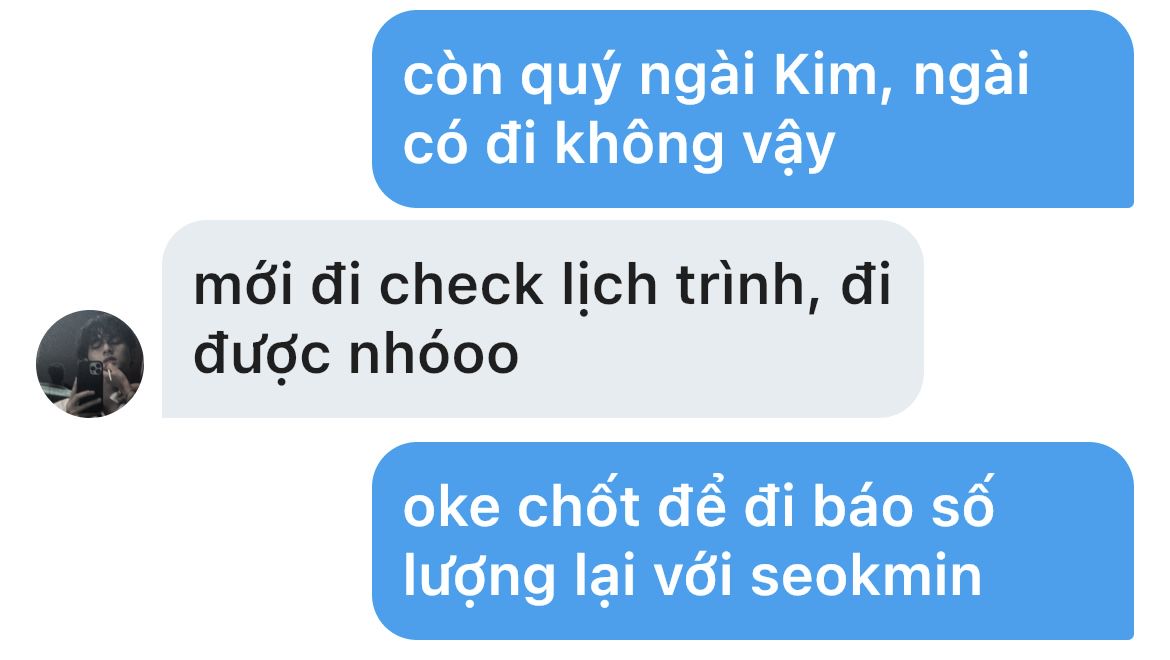The height and width of the screenshot is (660, 1170).
Task: Click 'không vậy' in the top bubble
Action: pos(695,145)
